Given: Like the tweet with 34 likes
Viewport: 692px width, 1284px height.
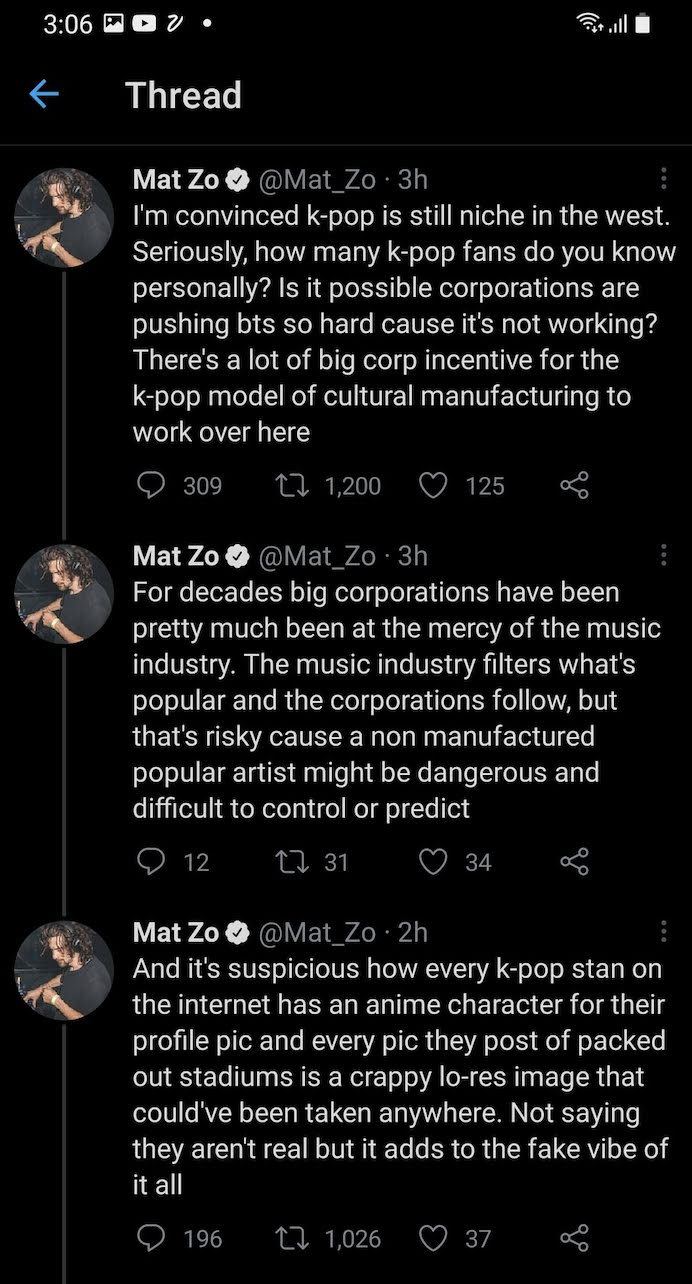Looking at the screenshot, I should [432, 862].
